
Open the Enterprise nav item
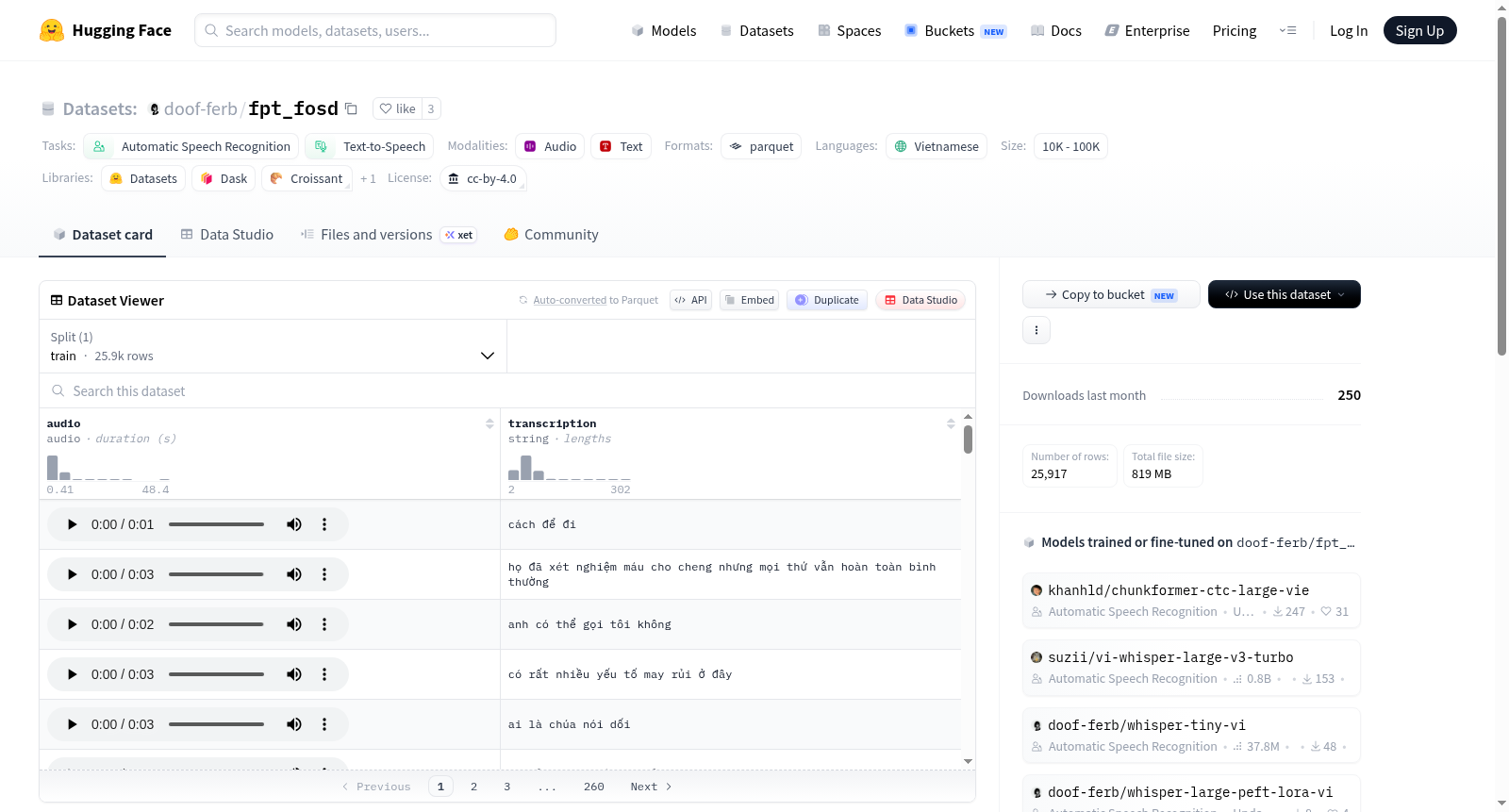[1148, 30]
